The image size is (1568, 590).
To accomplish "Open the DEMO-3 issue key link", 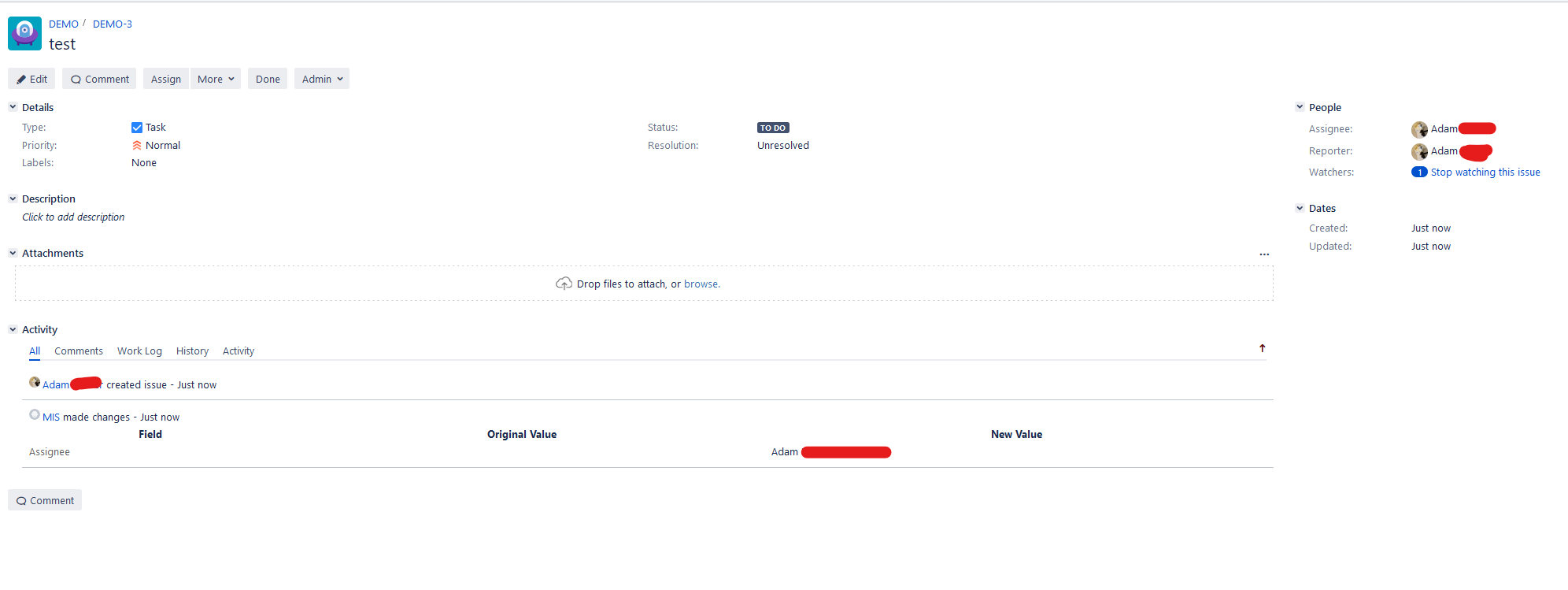I will tap(113, 24).
